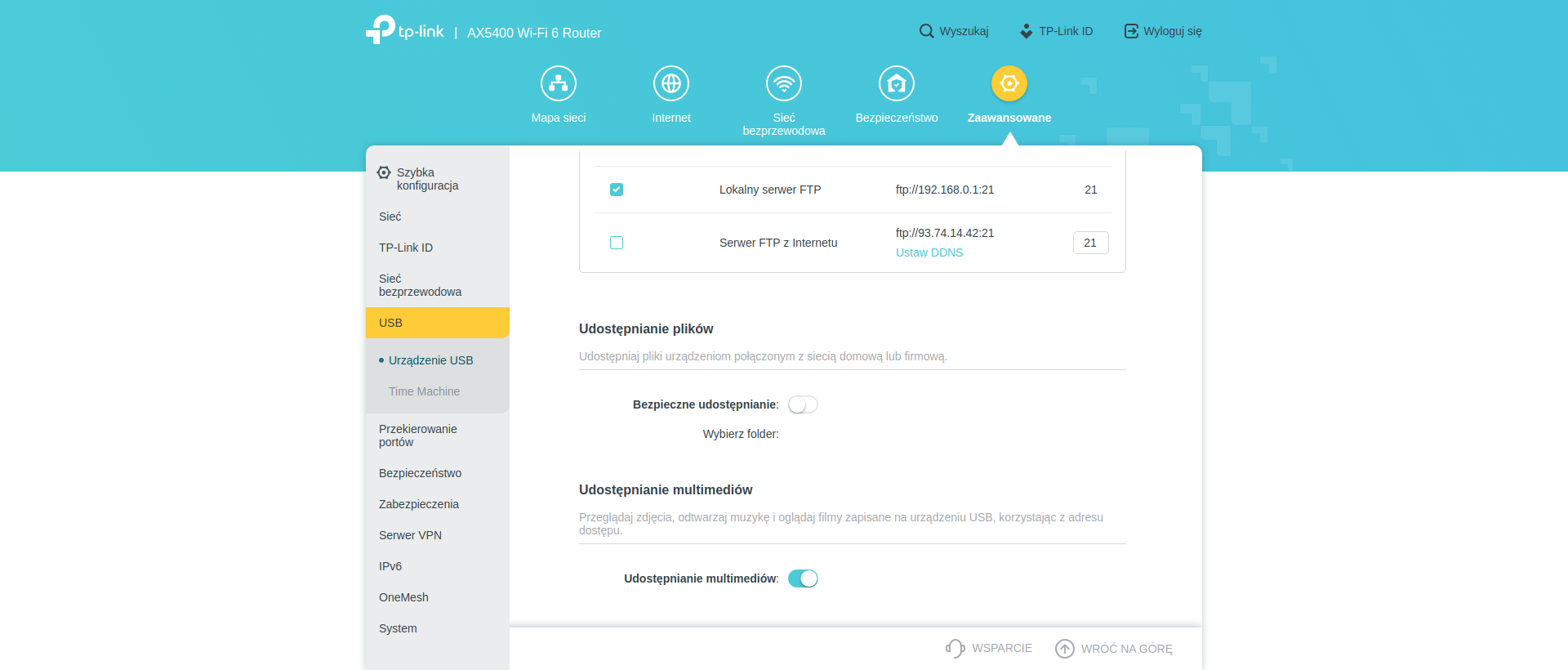Click the WRÓĆ NA GÓRĘ arrow icon

(1065, 648)
